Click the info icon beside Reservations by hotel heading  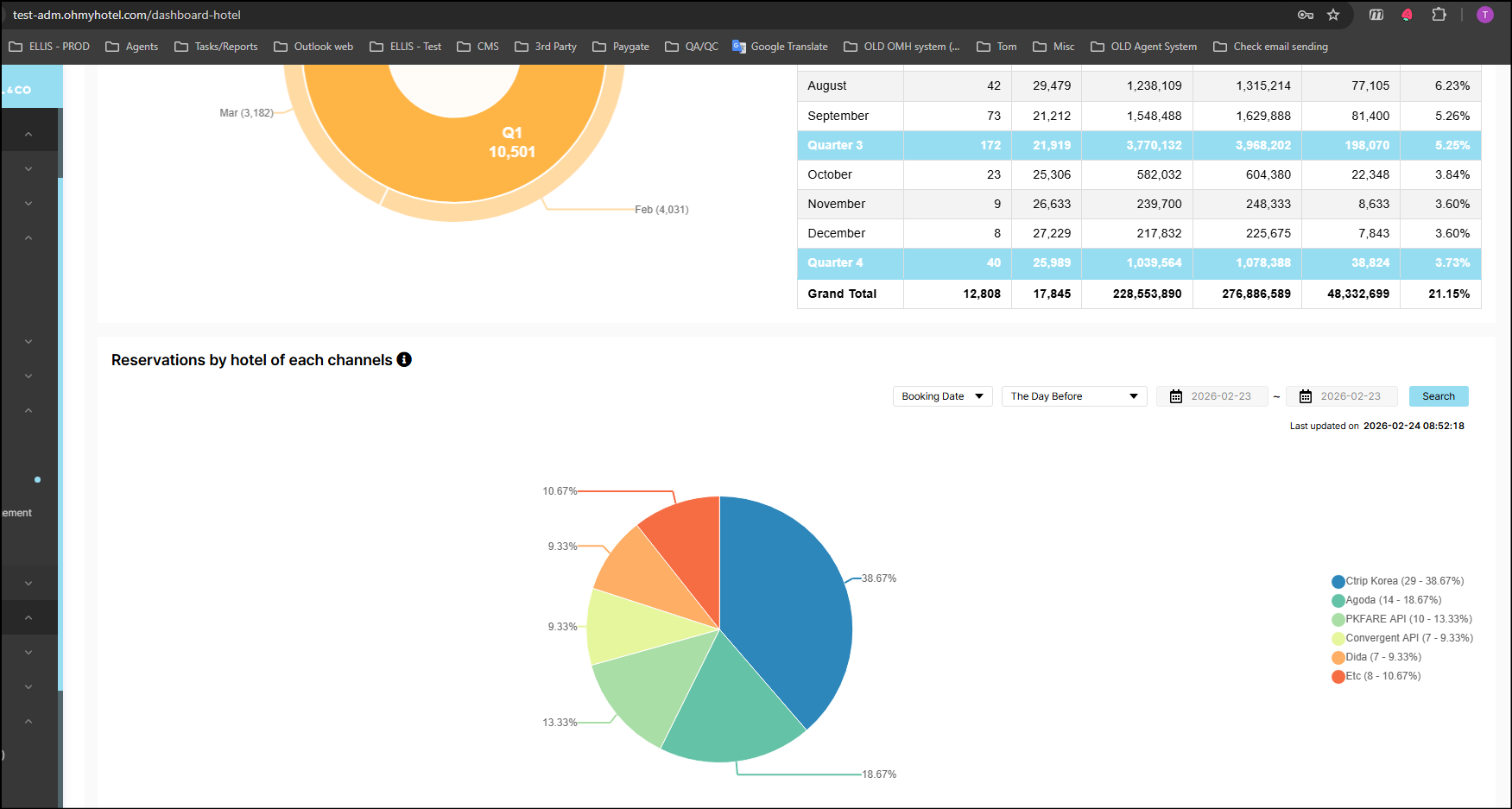[x=404, y=360]
